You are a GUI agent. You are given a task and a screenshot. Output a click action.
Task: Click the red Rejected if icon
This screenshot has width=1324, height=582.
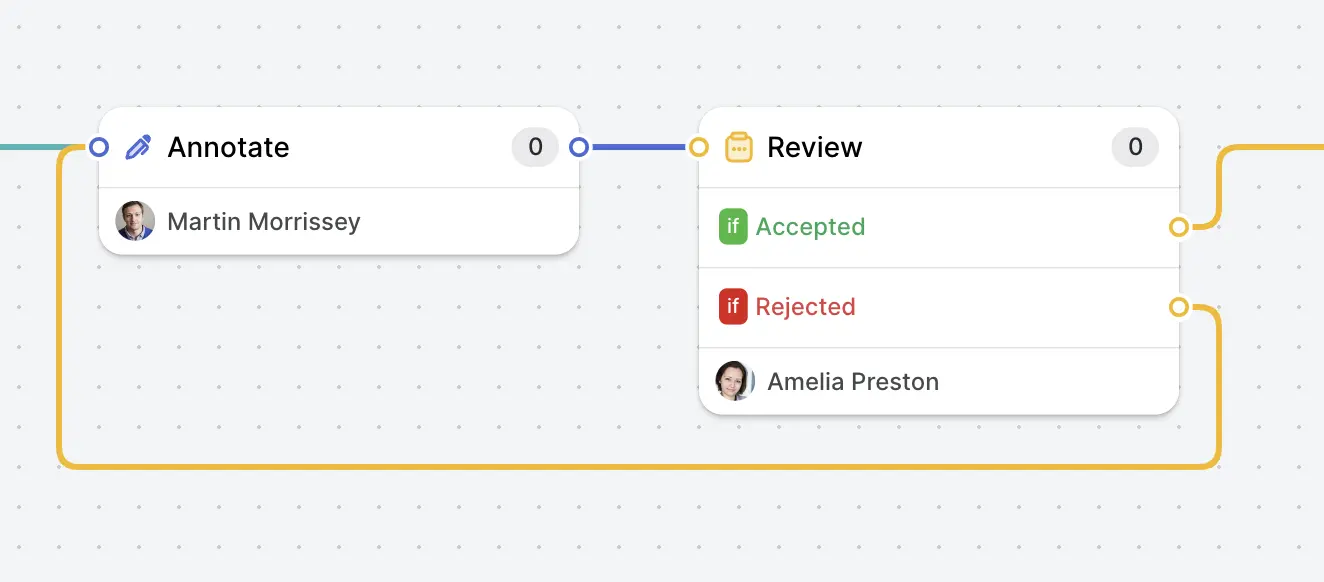tap(733, 307)
